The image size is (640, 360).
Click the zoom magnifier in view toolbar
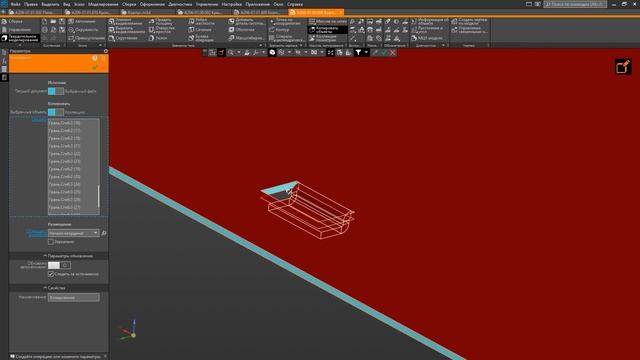(231, 52)
